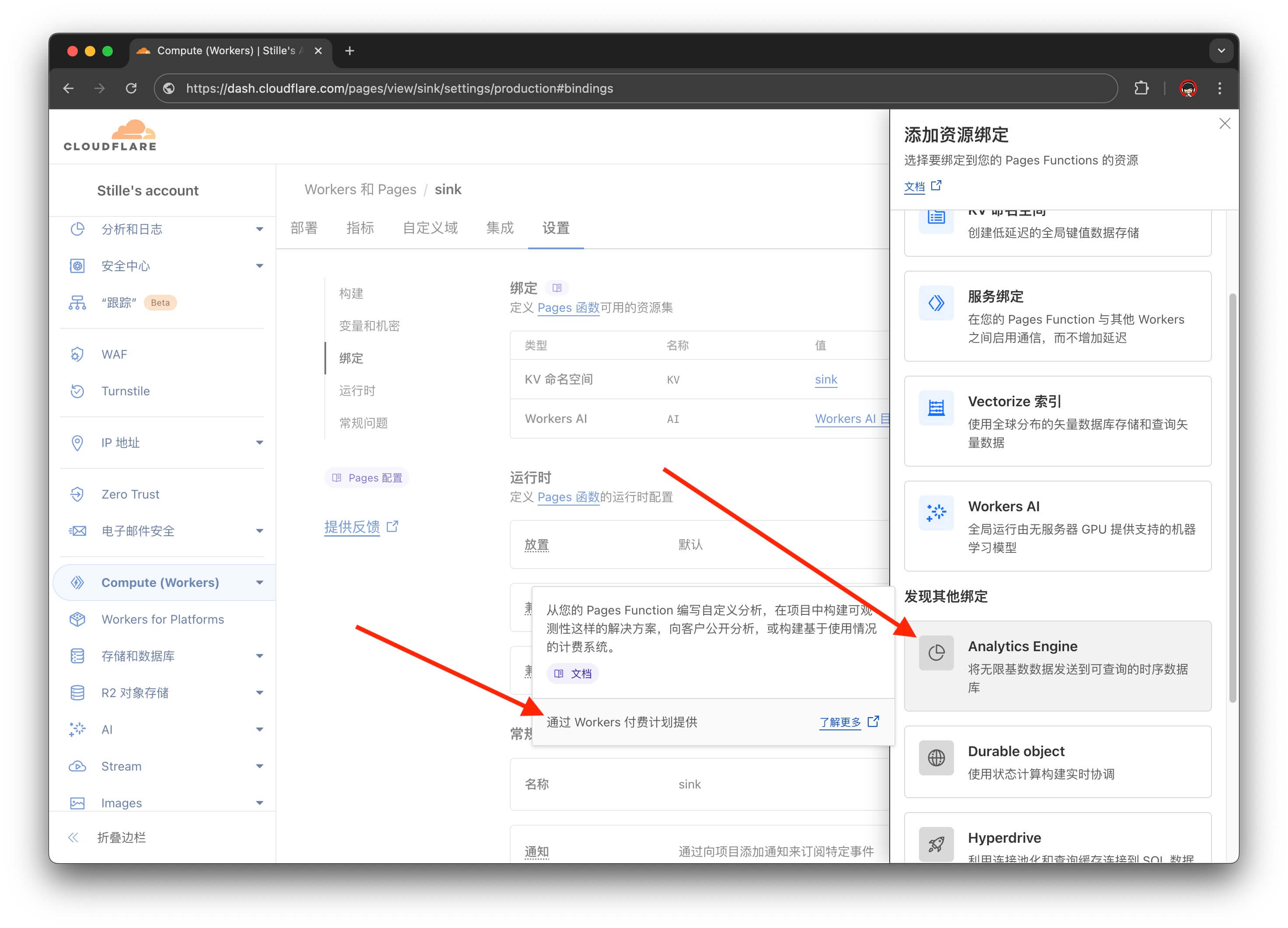1288x928 pixels.
Task: Click the Durable object globe icon
Action: [x=936, y=757]
